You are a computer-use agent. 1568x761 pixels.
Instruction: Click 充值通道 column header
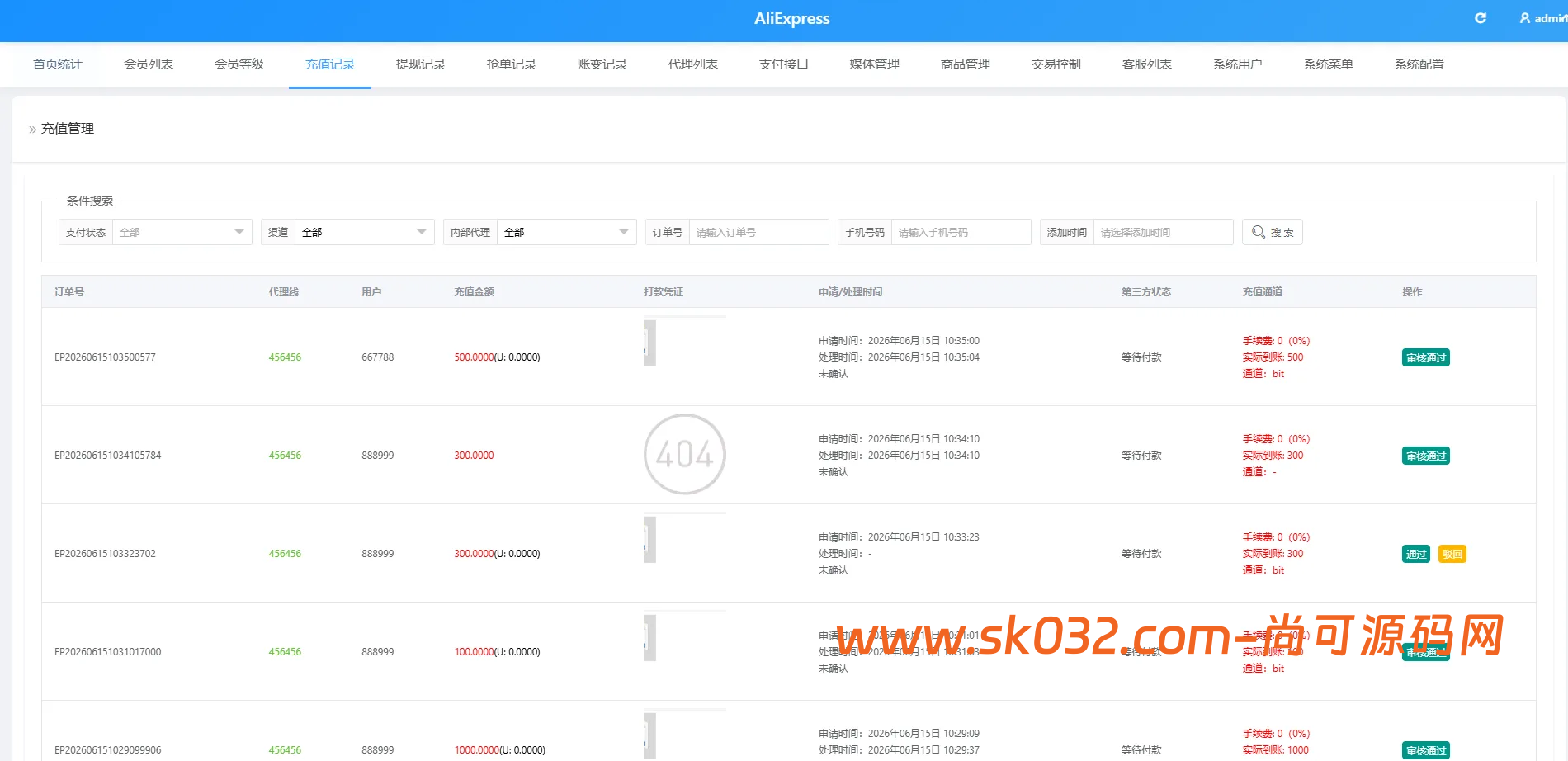click(x=1263, y=292)
